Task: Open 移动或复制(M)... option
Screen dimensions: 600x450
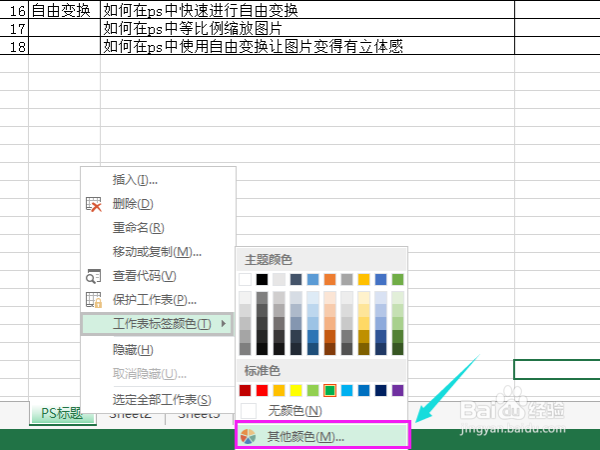Action: click(157, 252)
